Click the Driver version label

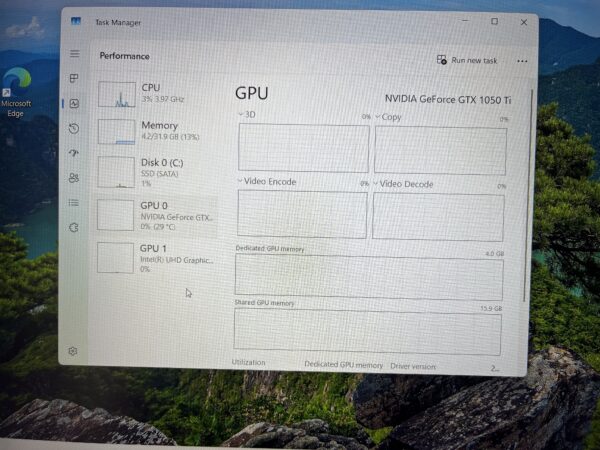pos(413,366)
